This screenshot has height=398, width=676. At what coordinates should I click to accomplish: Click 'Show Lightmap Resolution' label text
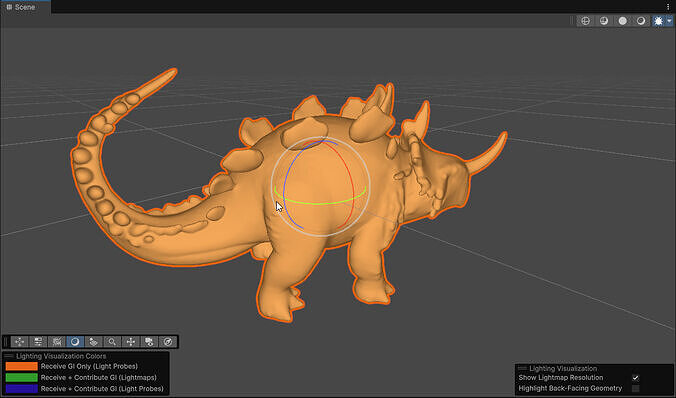561,378
